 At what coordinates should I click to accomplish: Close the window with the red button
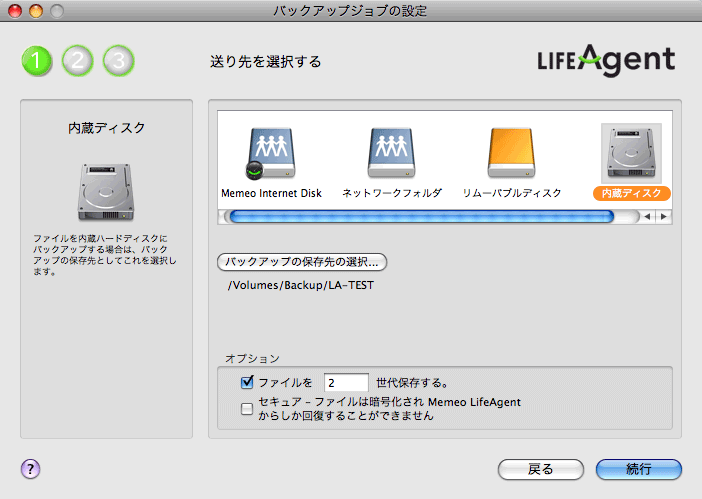(15, 11)
